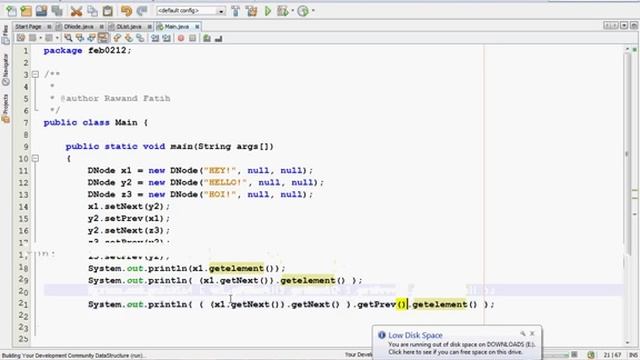Click the editor Last Edit icon
The width and height of the screenshot is (640, 360).
click(20, 38)
